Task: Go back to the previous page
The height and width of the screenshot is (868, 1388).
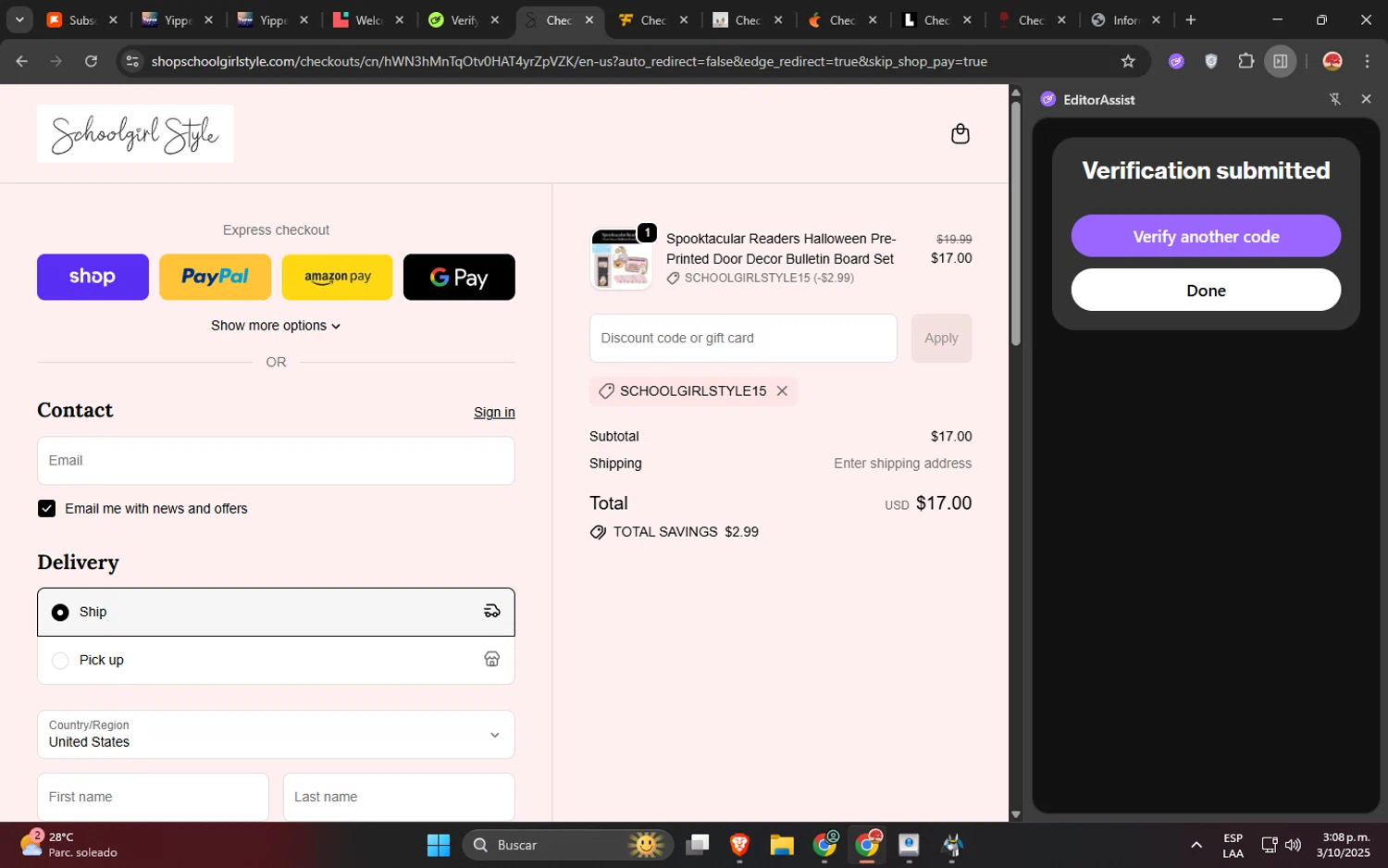Action: [x=22, y=61]
